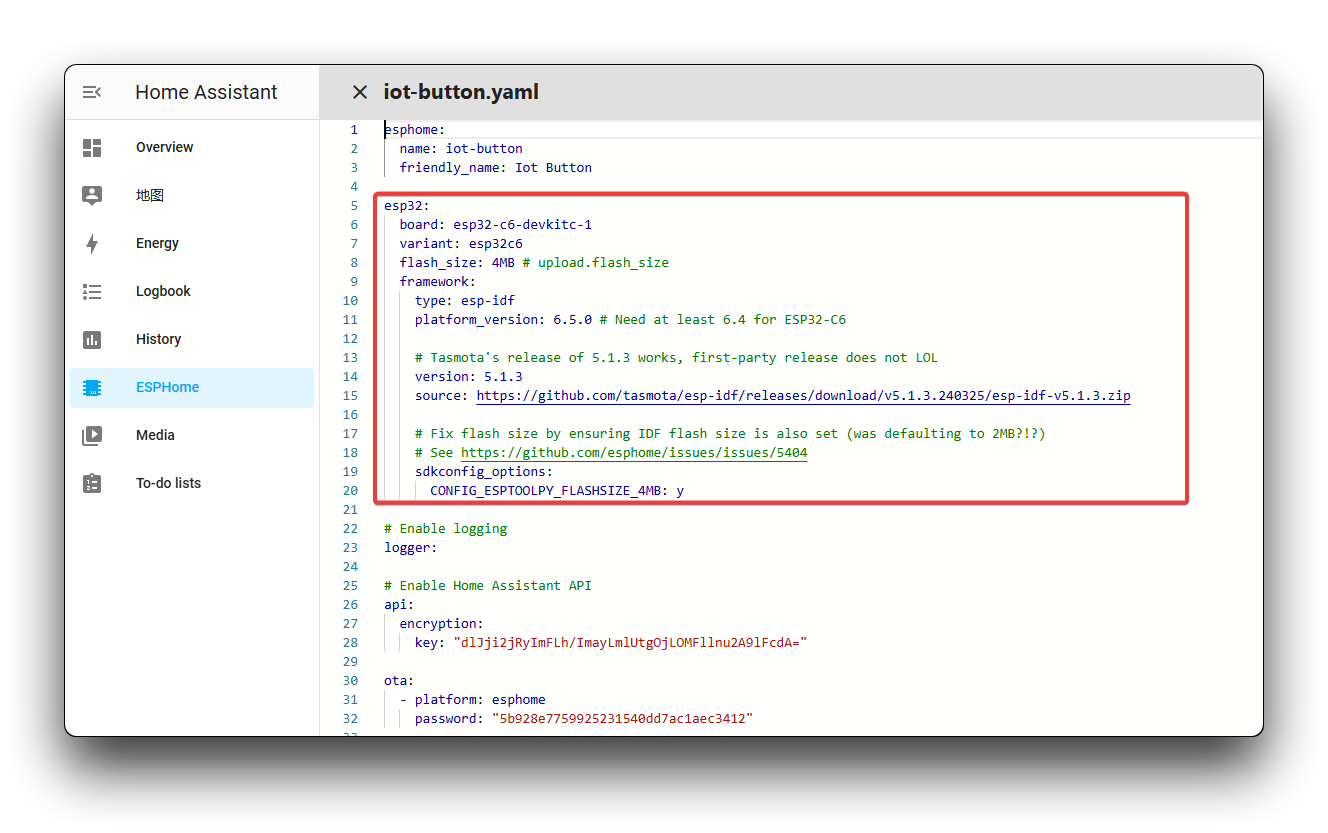Open the esphome issues 5404 link
Image resolution: width=1328 pixels, height=833 pixels.
pos(634,452)
